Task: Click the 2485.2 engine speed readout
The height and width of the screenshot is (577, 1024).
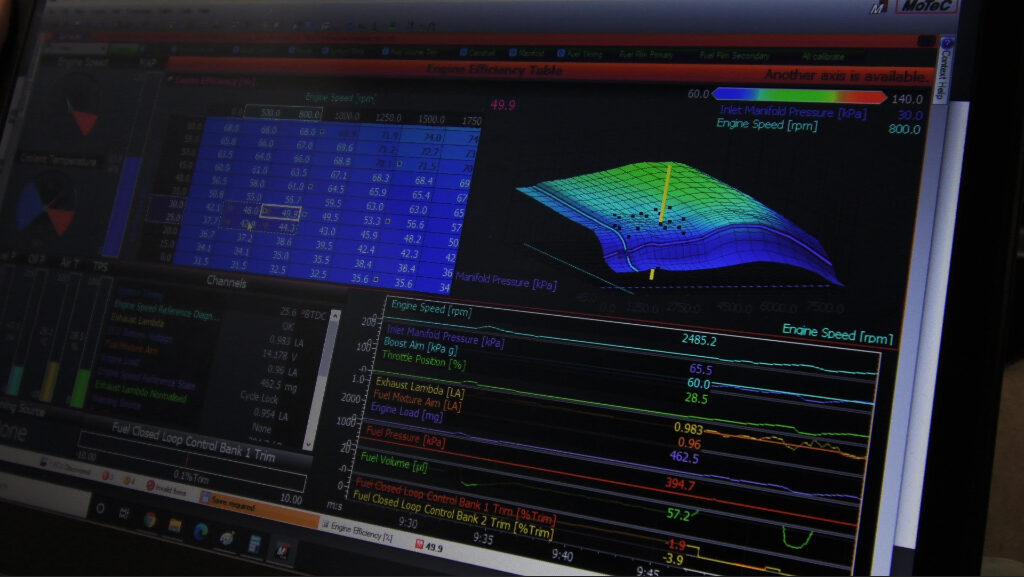Action: click(x=699, y=339)
